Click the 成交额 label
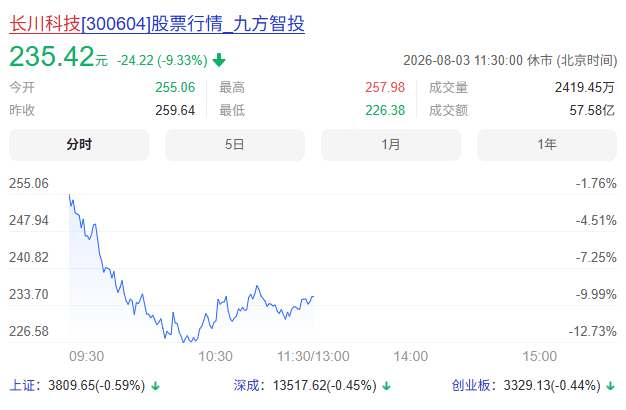The height and width of the screenshot is (410, 626). pyautogui.click(x=448, y=110)
